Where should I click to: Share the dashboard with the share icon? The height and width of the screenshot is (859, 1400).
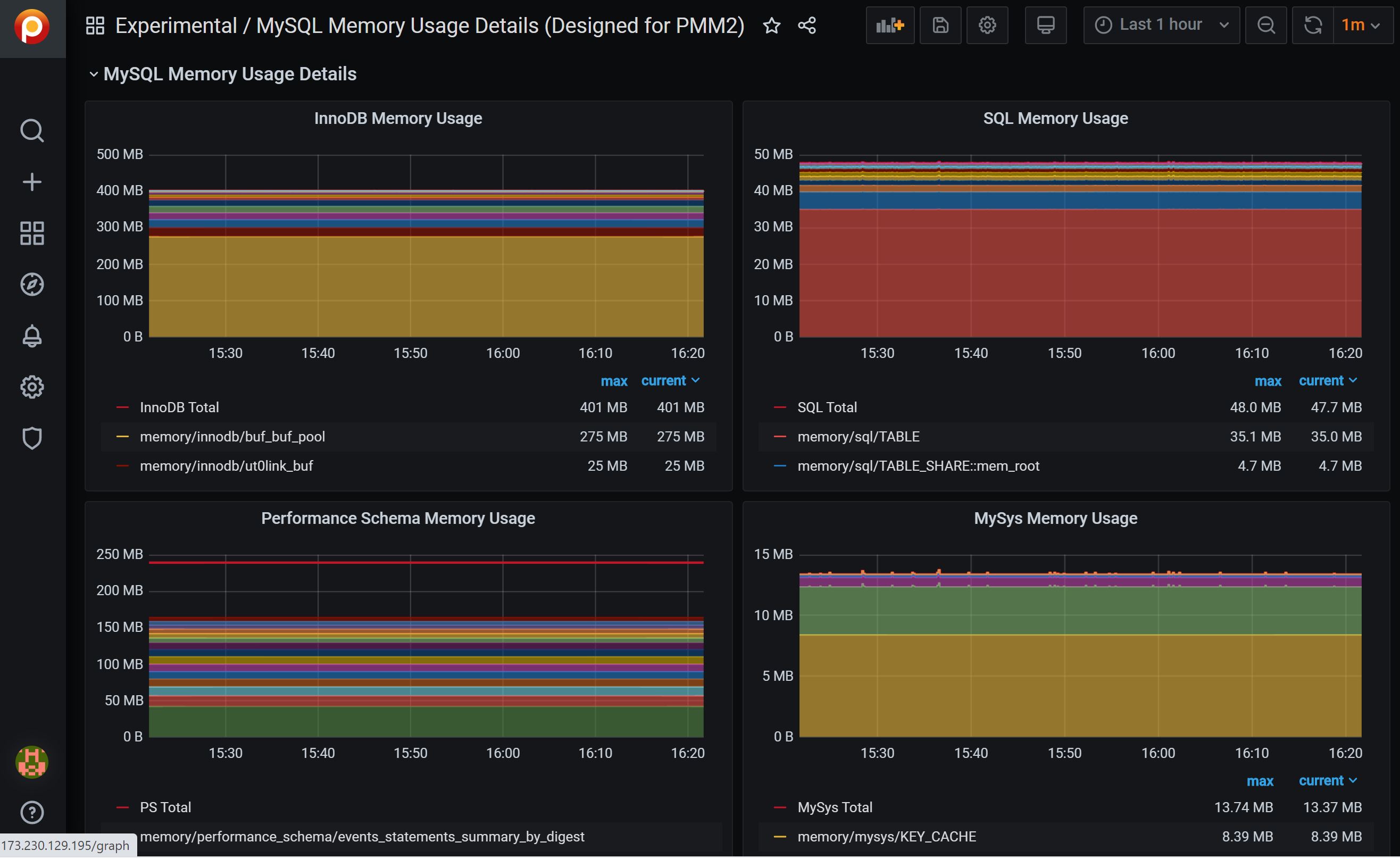806,26
